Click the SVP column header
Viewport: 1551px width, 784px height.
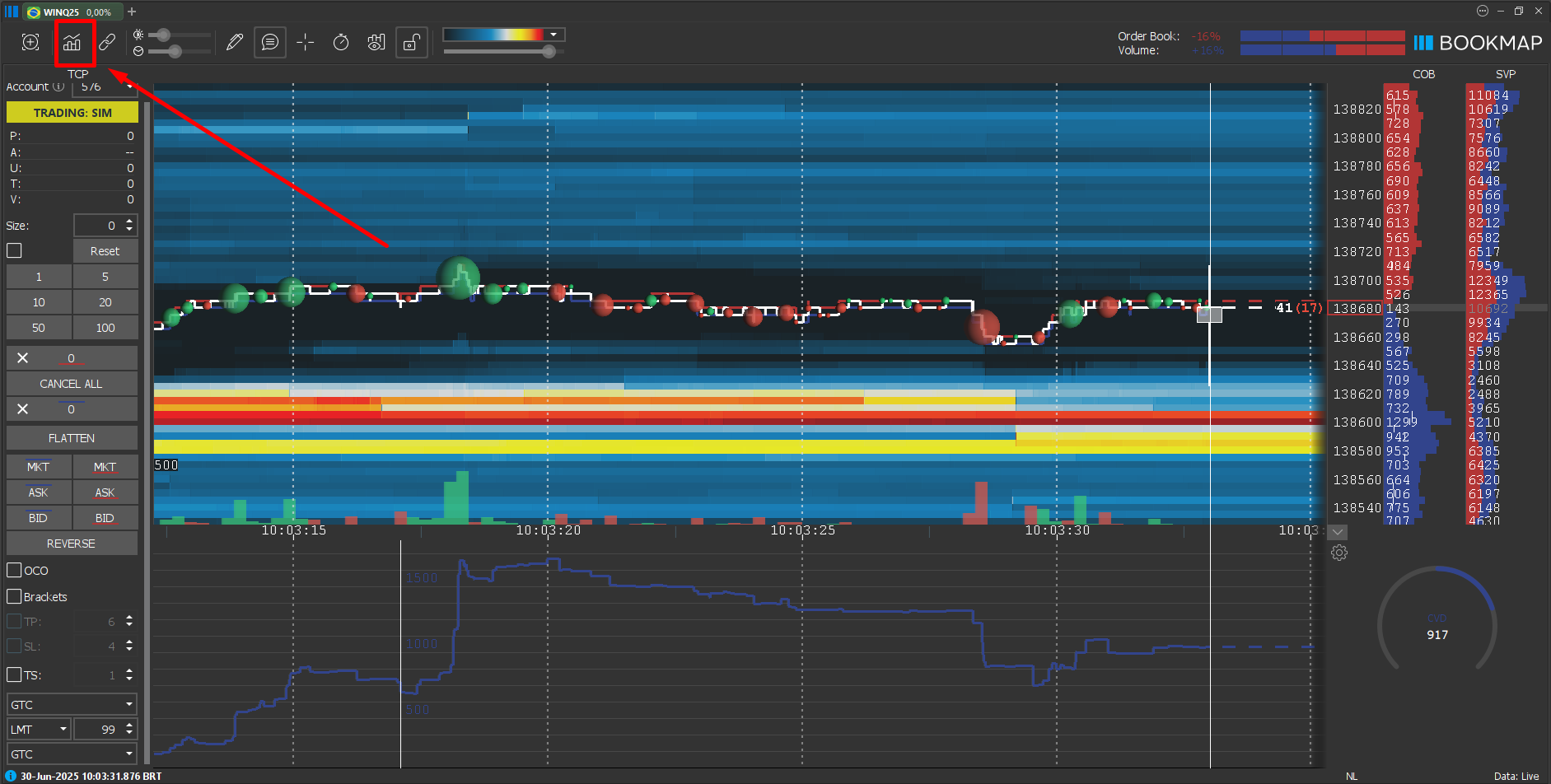(x=1506, y=74)
